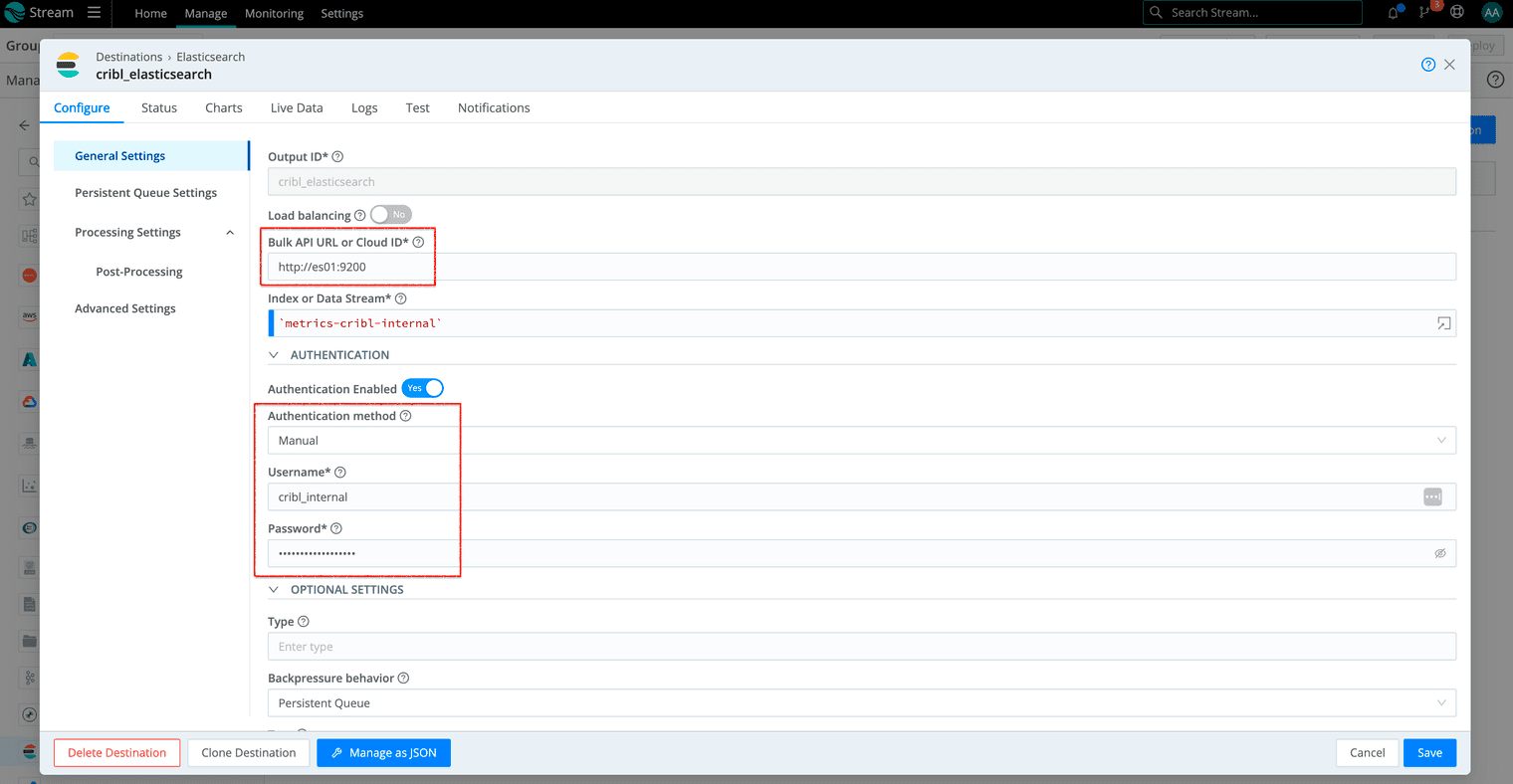Open the Monitoring menu

(x=274, y=14)
